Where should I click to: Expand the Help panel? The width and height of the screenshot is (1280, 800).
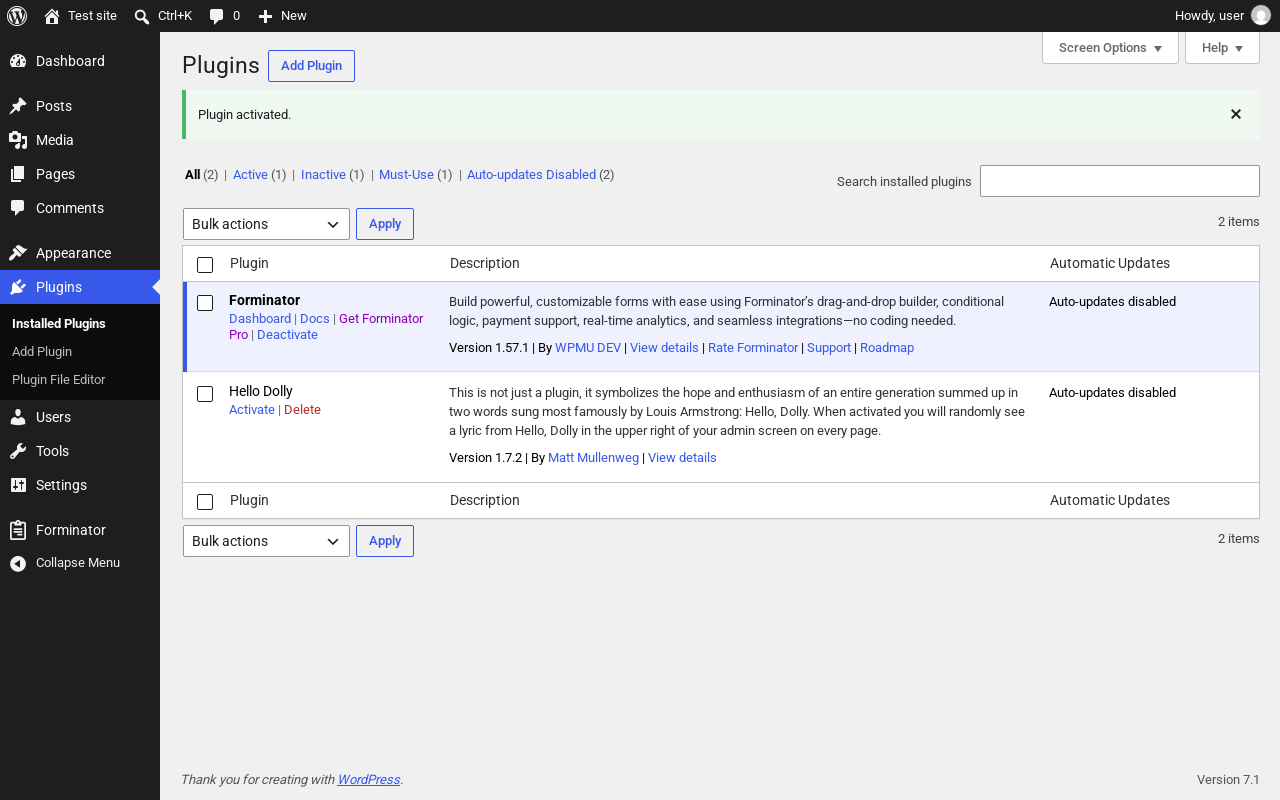coord(1222,48)
